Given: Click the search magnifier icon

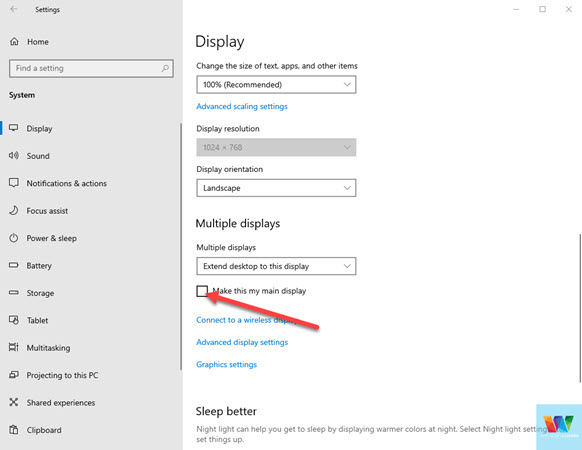Looking at the screenshot, I should click(165, 68).
